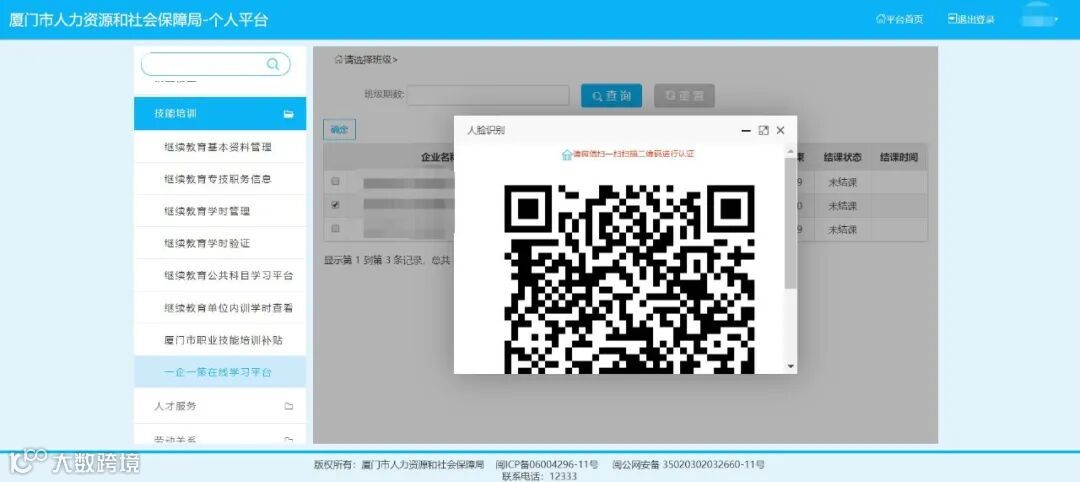Click 退出登录 logout link

[971, 19]
